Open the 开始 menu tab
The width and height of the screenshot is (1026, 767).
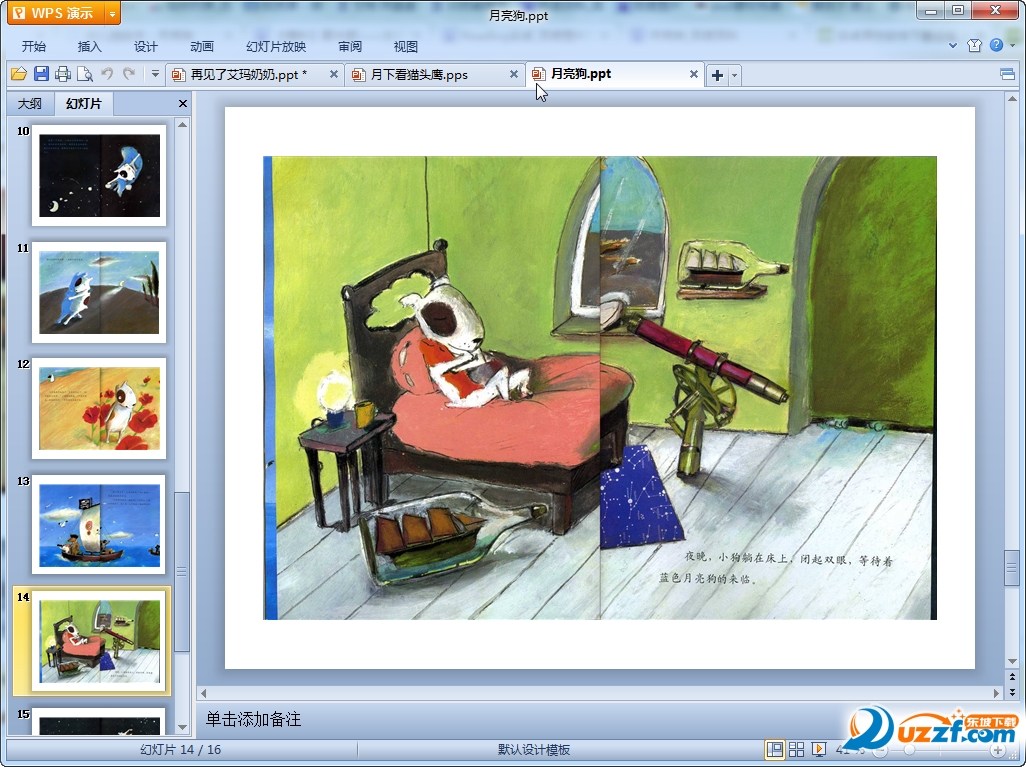coord(33,46)
